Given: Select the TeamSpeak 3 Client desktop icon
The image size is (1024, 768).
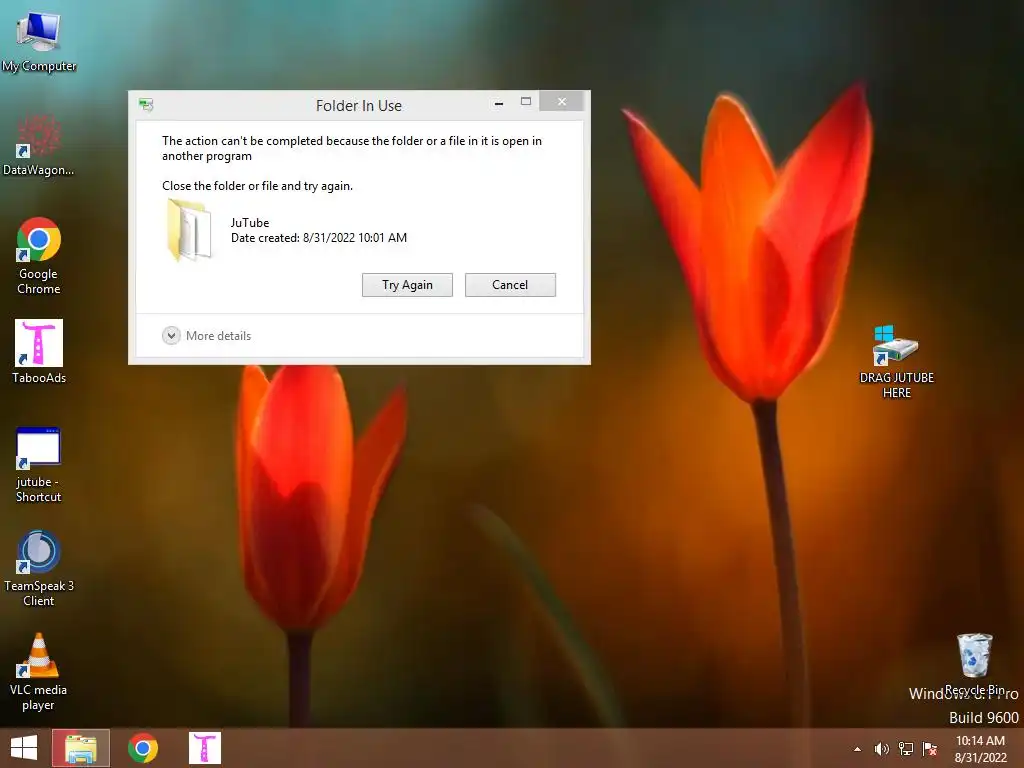Looking at the screenshot, I should point(39,568).
